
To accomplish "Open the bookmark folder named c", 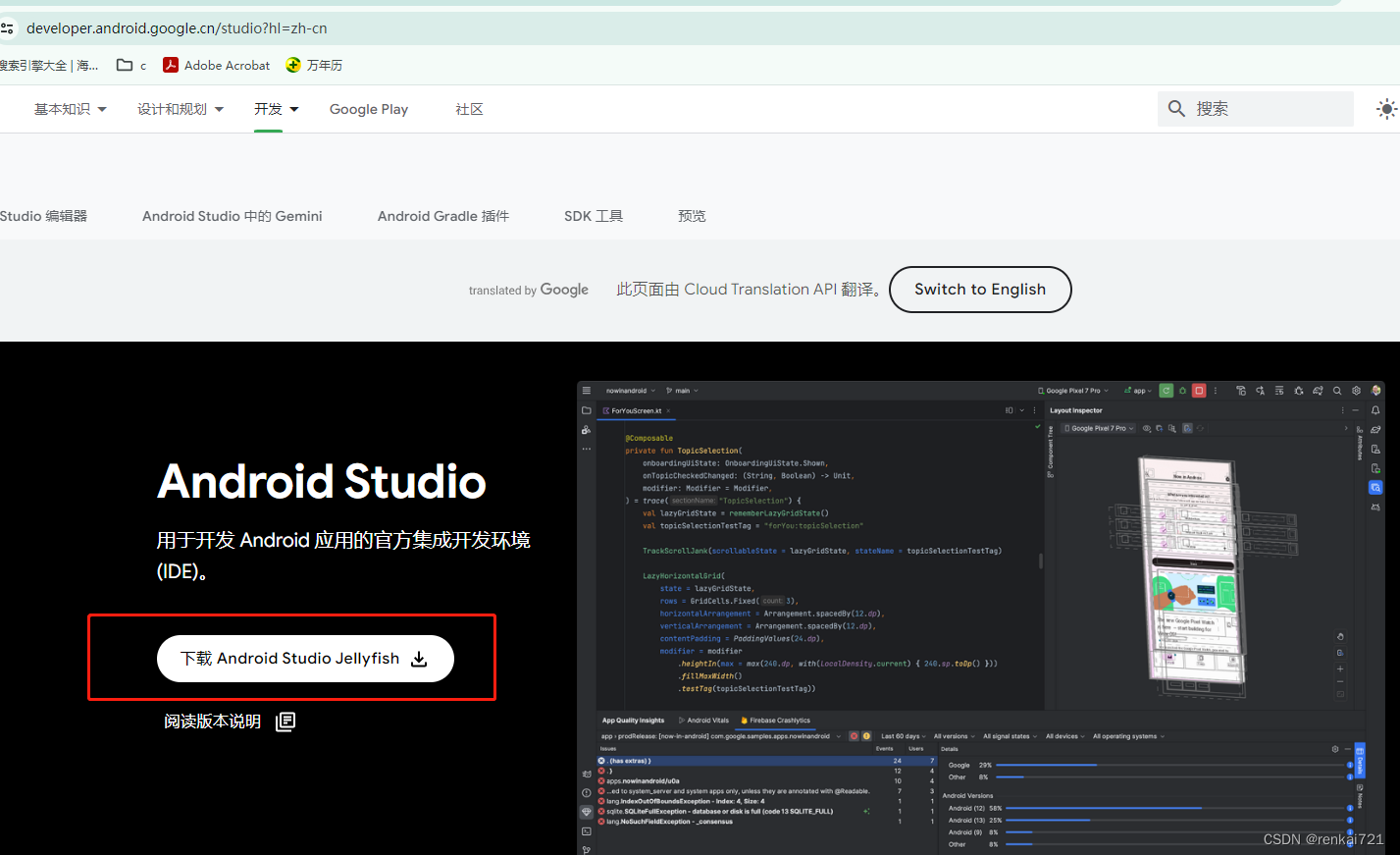I will click(x=131, y=65).
